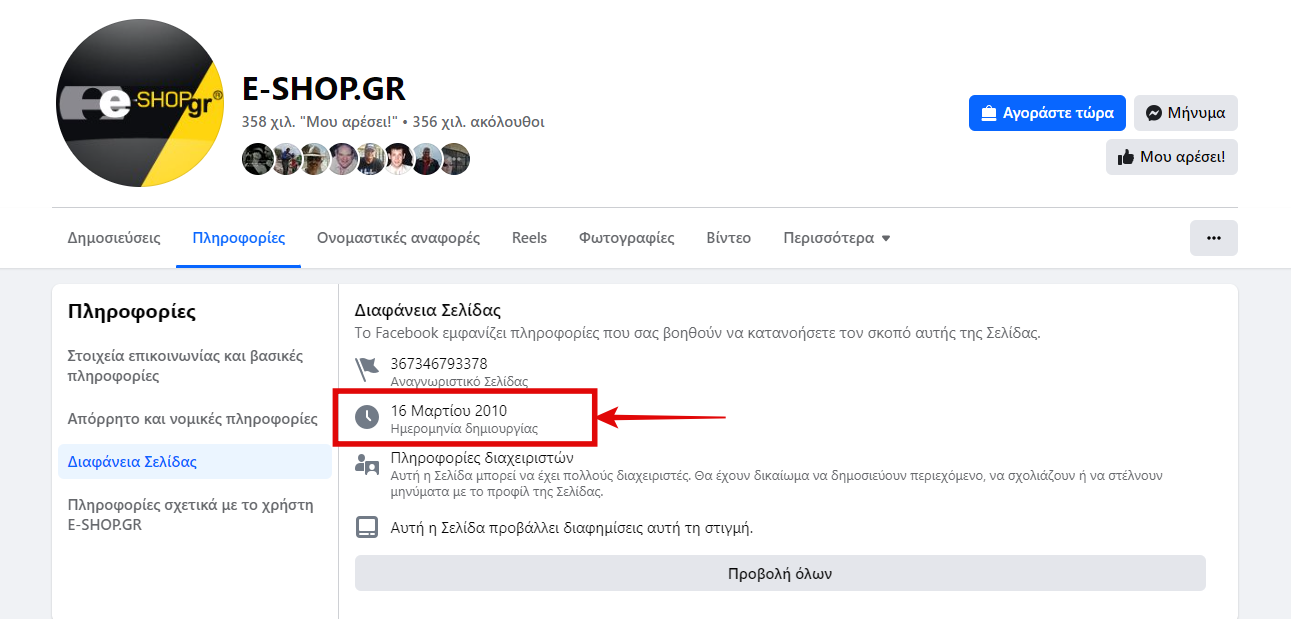The width and height of the screenshot is (1291, 619).
Task: Click the Διαφάνεια Σελίδας section heading
Action: click(428, 310)
